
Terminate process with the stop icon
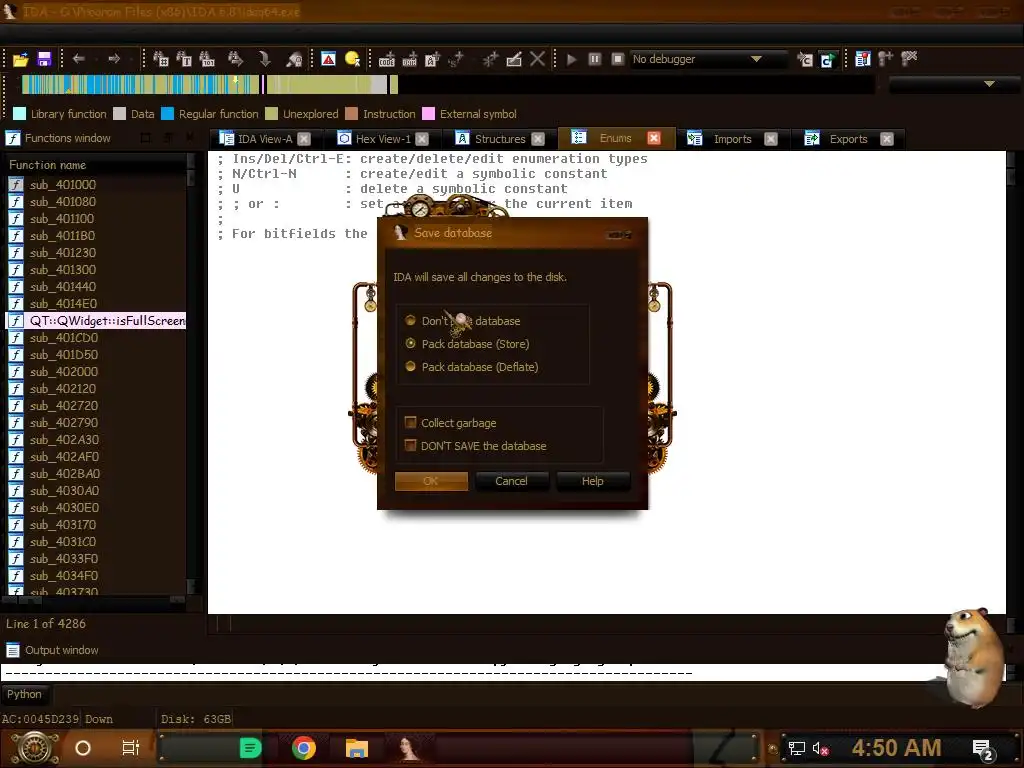pyautogui.click(x=618, y=59)
